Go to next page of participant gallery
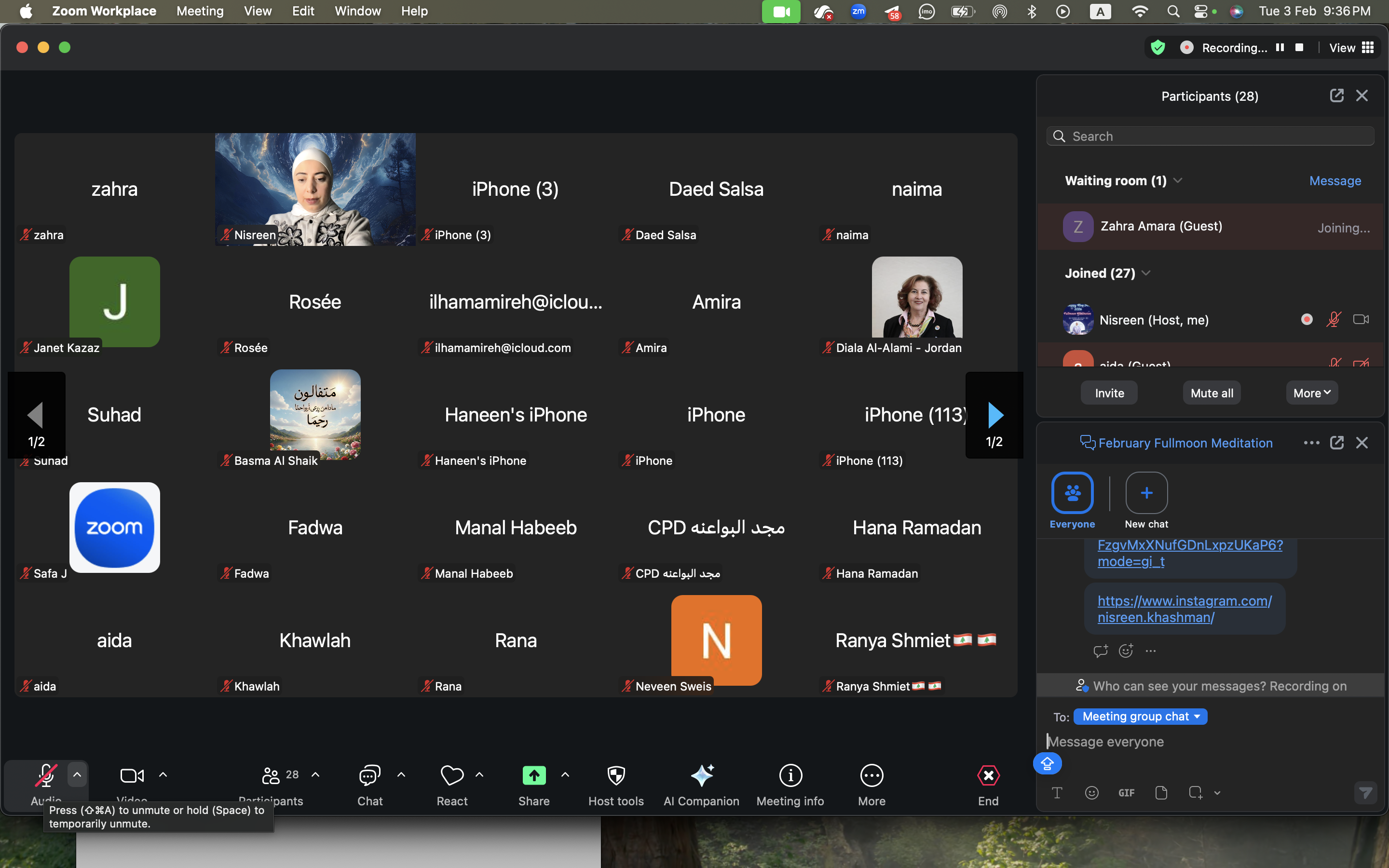 [994, 415]
